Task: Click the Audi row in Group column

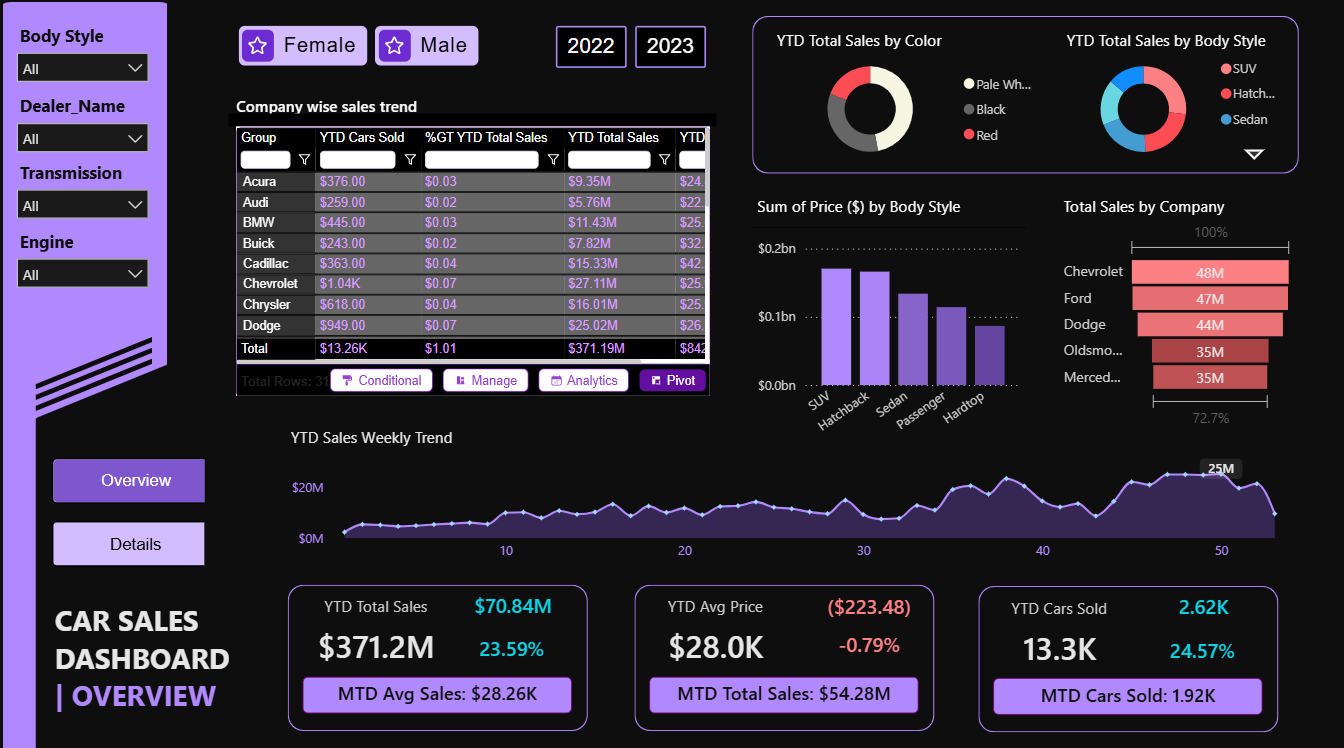Action: tap(275, 202)
